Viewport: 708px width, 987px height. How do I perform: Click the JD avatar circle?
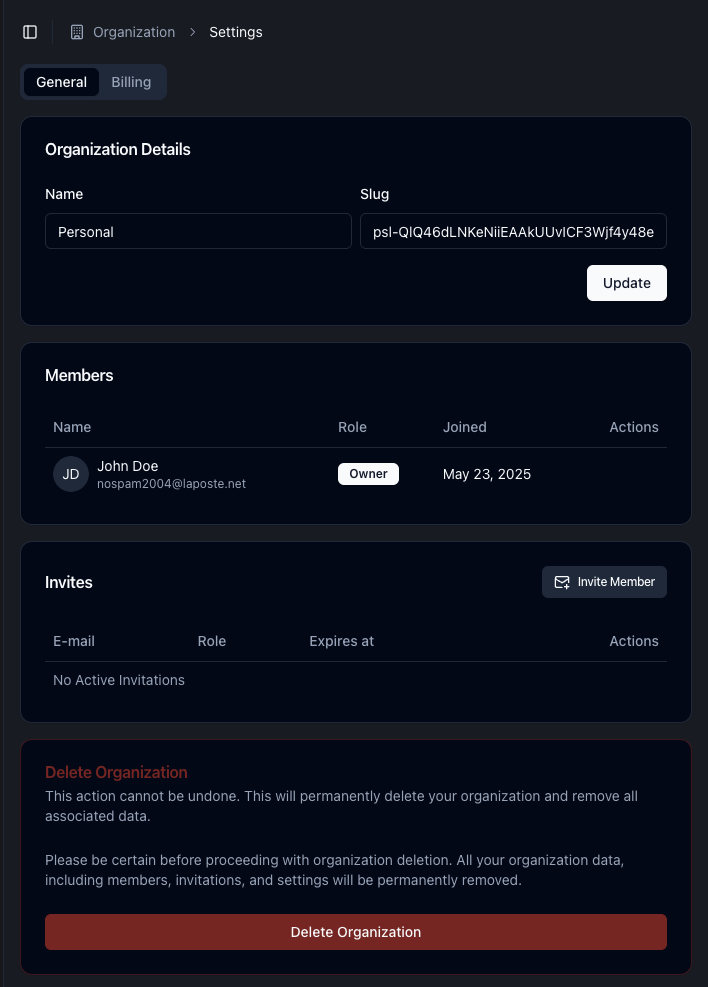pos(71,474)
